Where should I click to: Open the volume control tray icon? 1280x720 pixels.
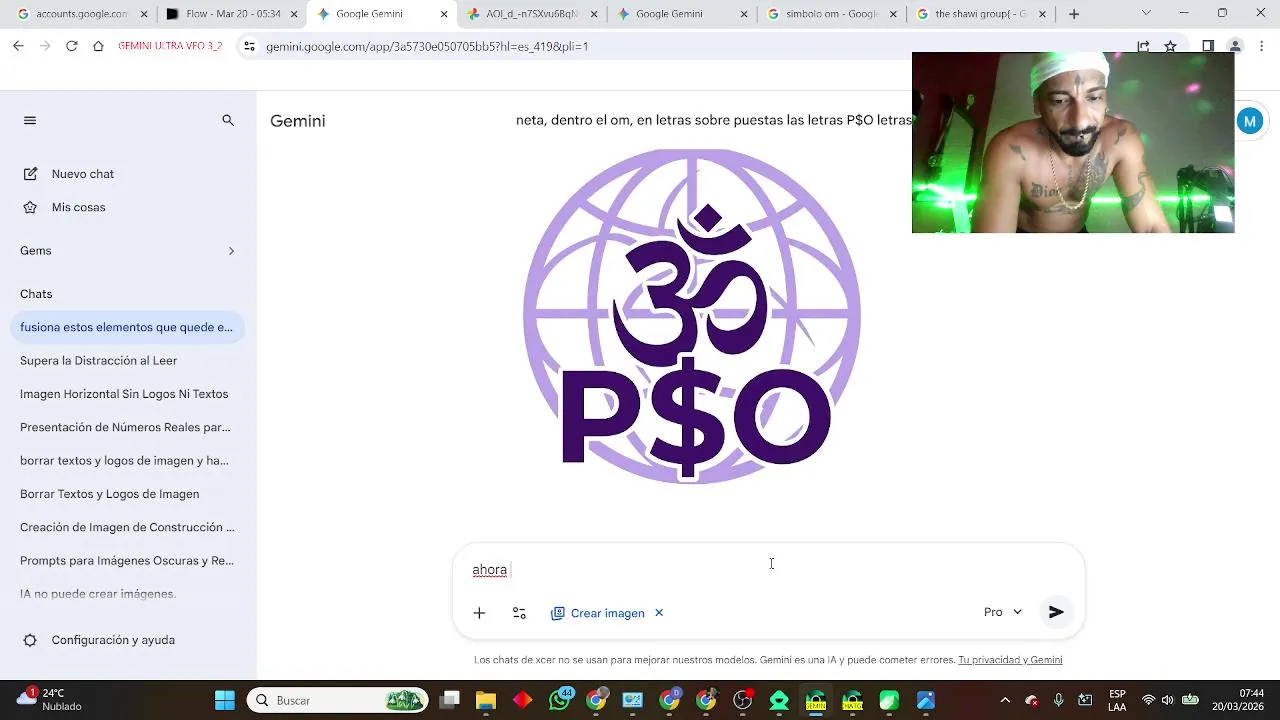[1167, 700]
